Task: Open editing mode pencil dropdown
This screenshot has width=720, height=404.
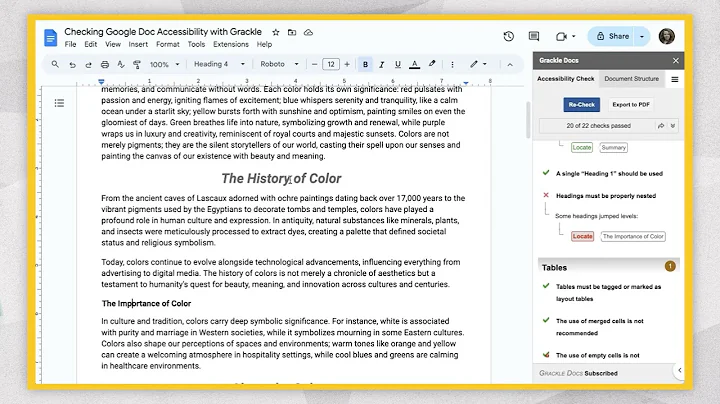Action: (478, 64)
